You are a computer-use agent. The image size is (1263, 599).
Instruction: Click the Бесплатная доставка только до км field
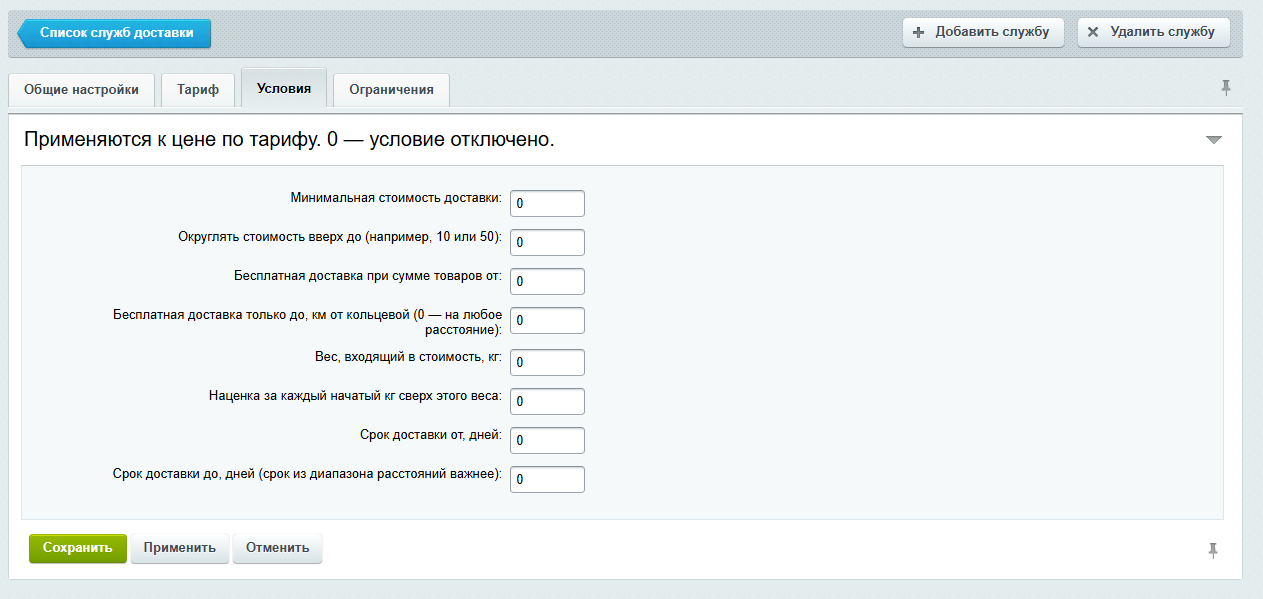547,321
